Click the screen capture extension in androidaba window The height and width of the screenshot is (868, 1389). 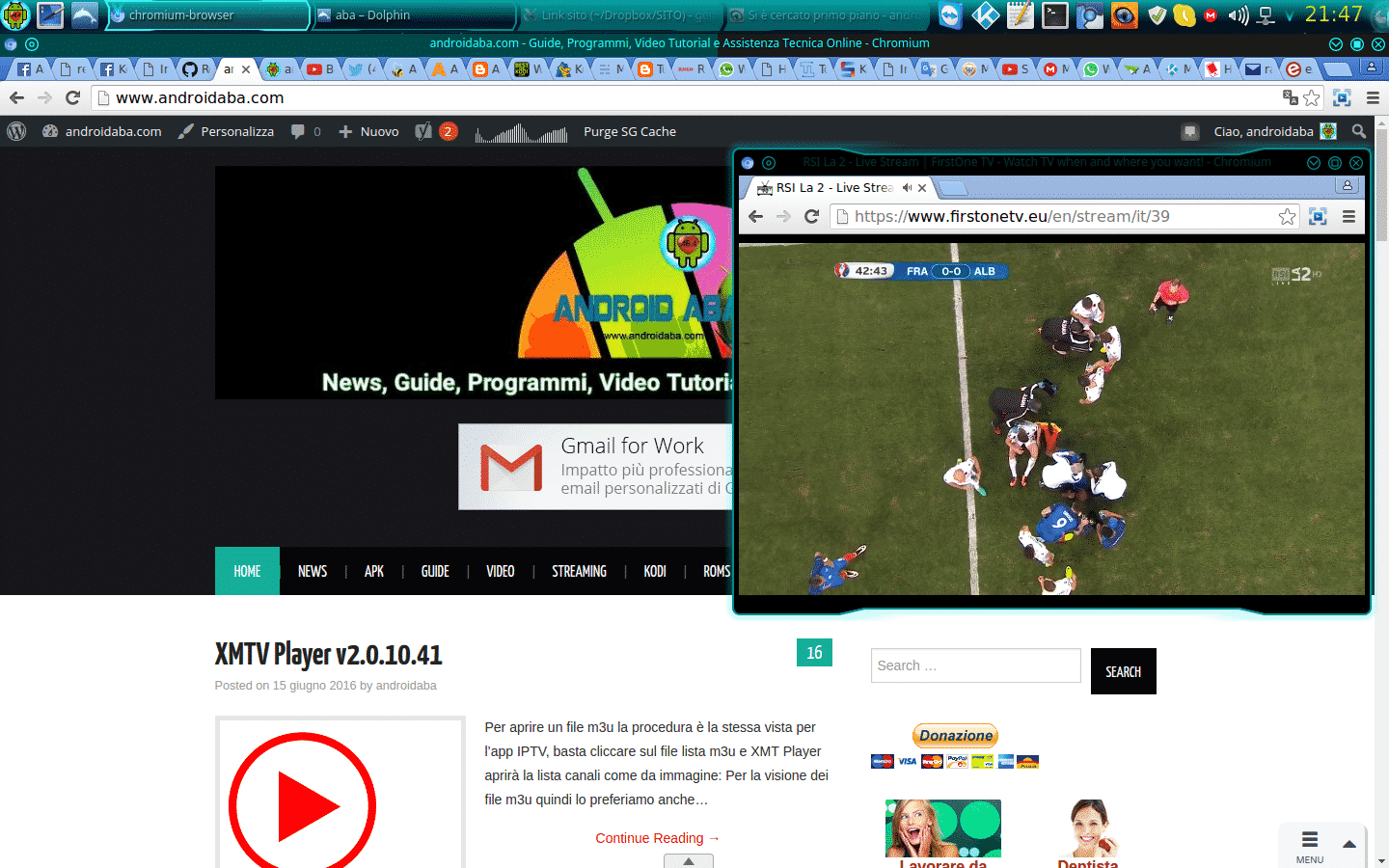pyautogui.click(x=1341, y=97)
